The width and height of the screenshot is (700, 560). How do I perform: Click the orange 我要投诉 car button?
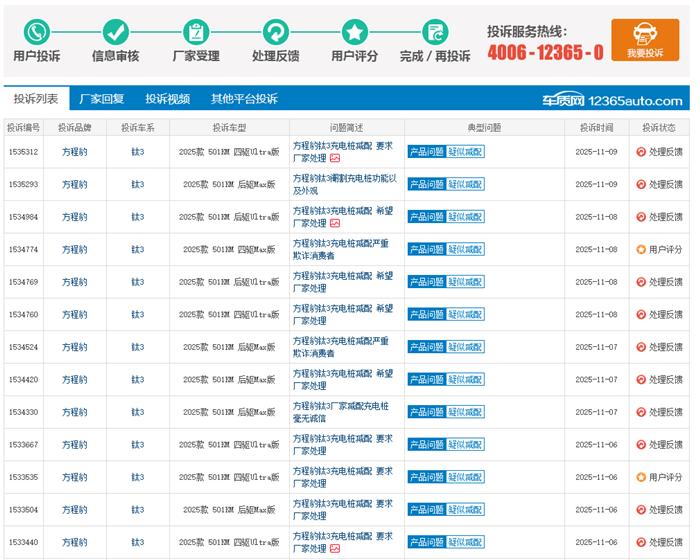645,40
